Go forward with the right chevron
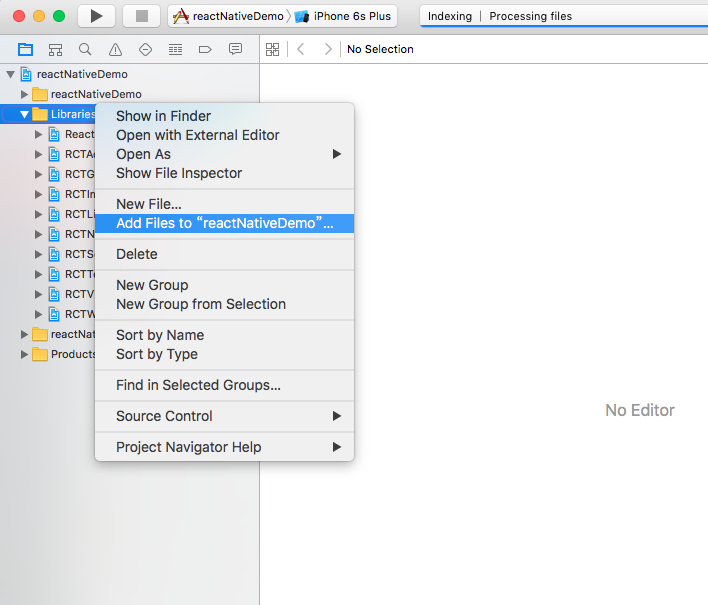This screenshot has height=605, width=708. (x=328, y=49)
